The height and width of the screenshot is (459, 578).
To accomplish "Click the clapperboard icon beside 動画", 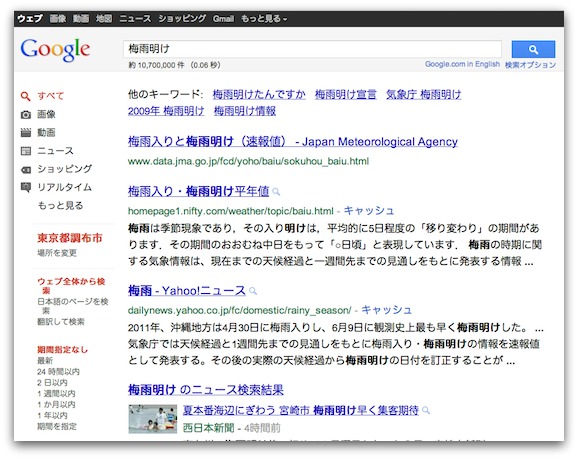I will (x=25, y=133).
